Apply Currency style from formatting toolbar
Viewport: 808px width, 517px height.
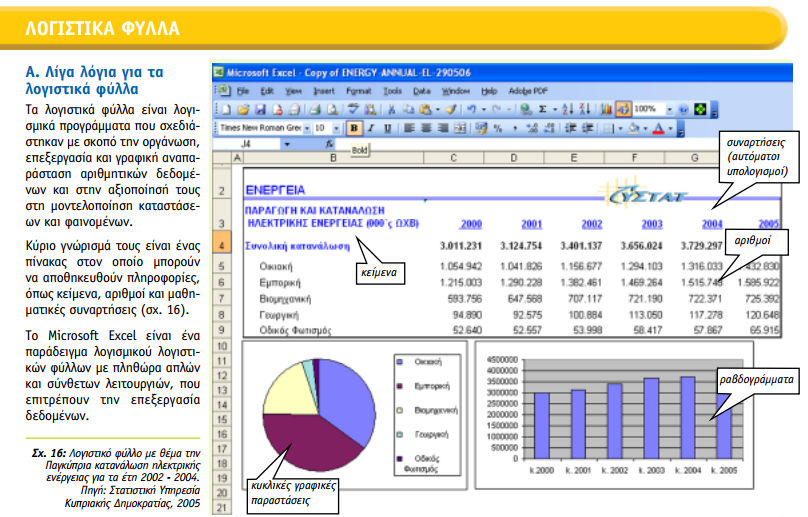pyautogui.click(x=481, y=128)
